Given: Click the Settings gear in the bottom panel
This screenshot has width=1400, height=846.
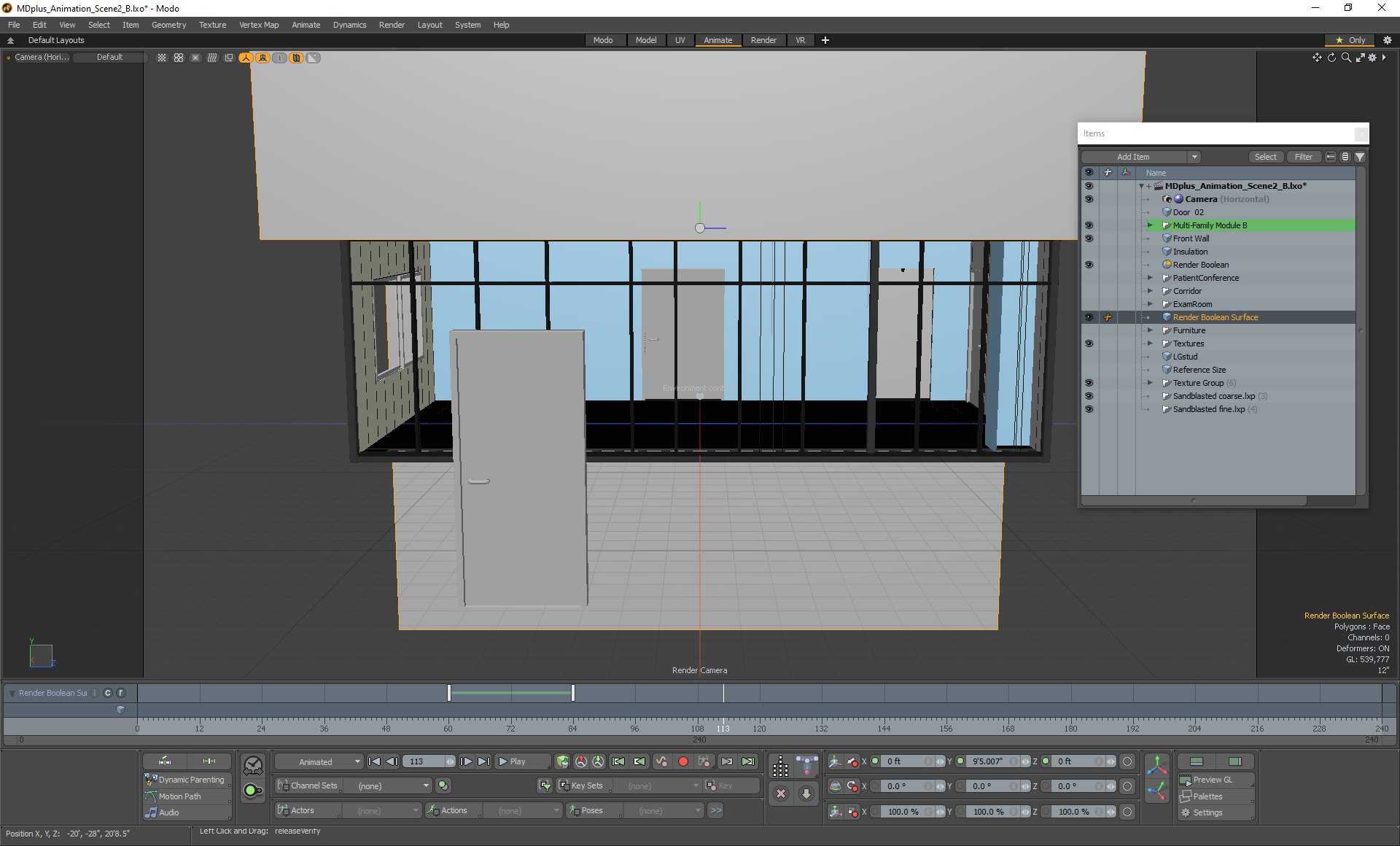Looking at the screenshot, I should [x=1186, y=812].
